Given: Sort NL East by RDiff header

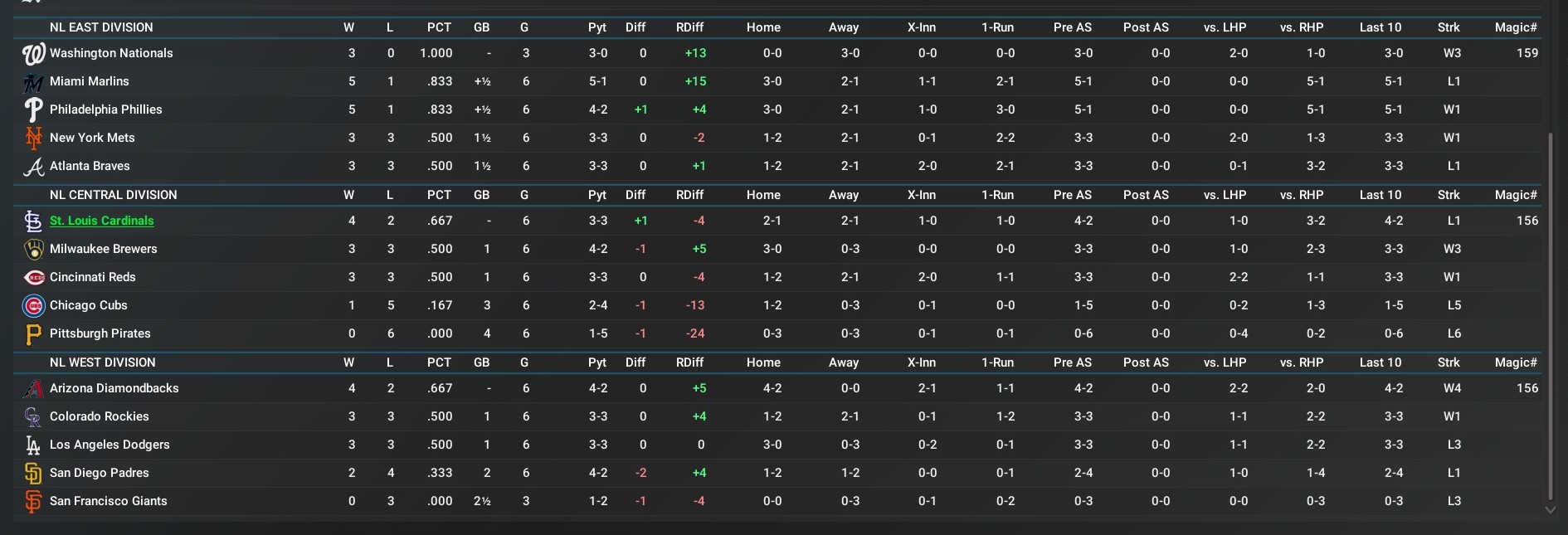Looking at the screenshot, I should pos(689,27).
